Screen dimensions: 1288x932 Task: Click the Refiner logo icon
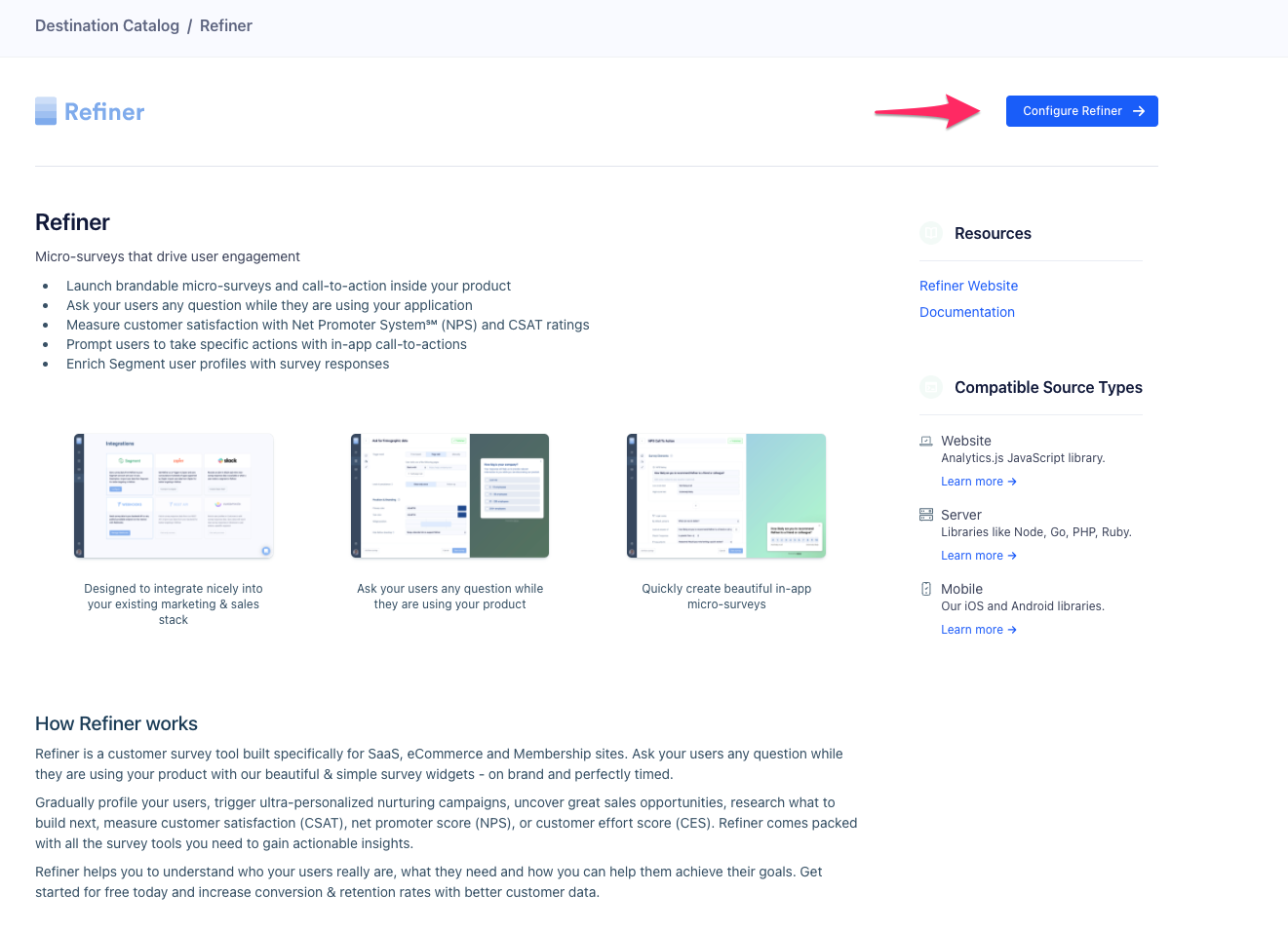[x=46, y=111]
